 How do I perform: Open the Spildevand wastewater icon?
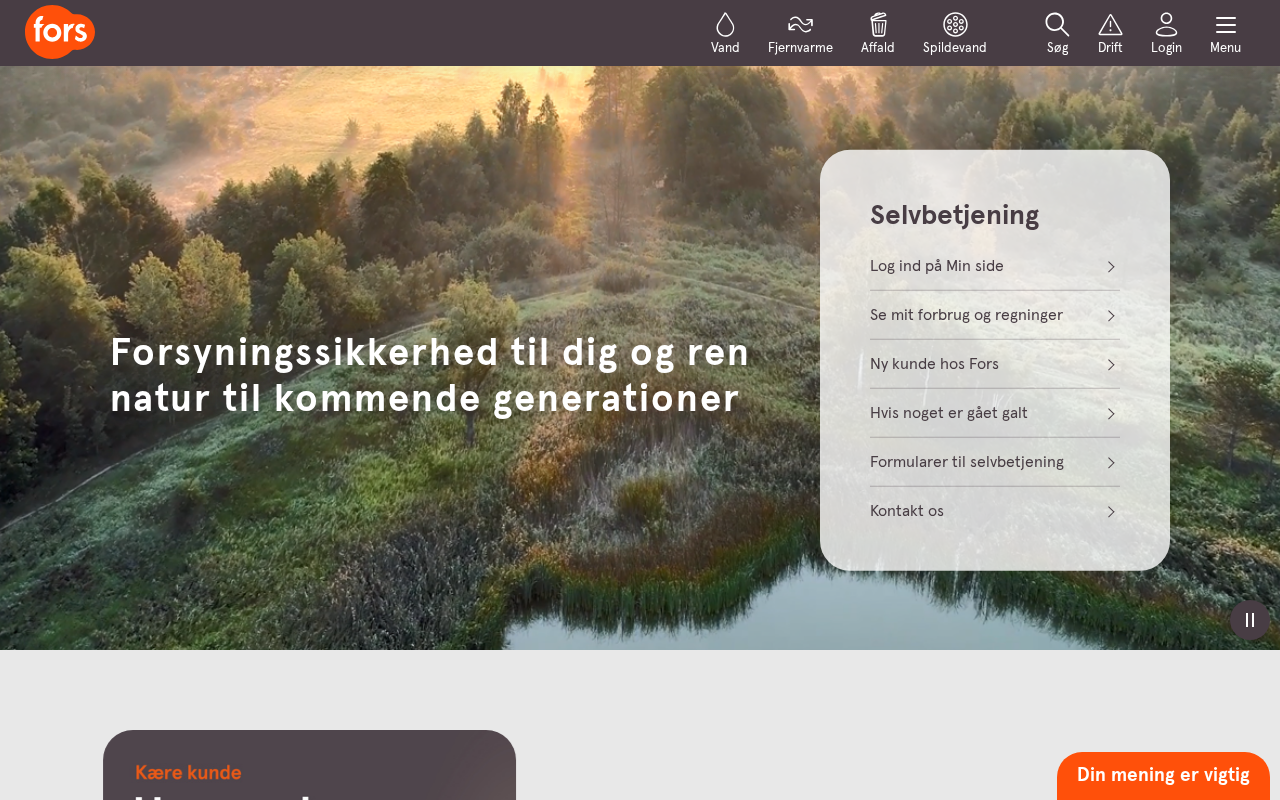(955, 25)
